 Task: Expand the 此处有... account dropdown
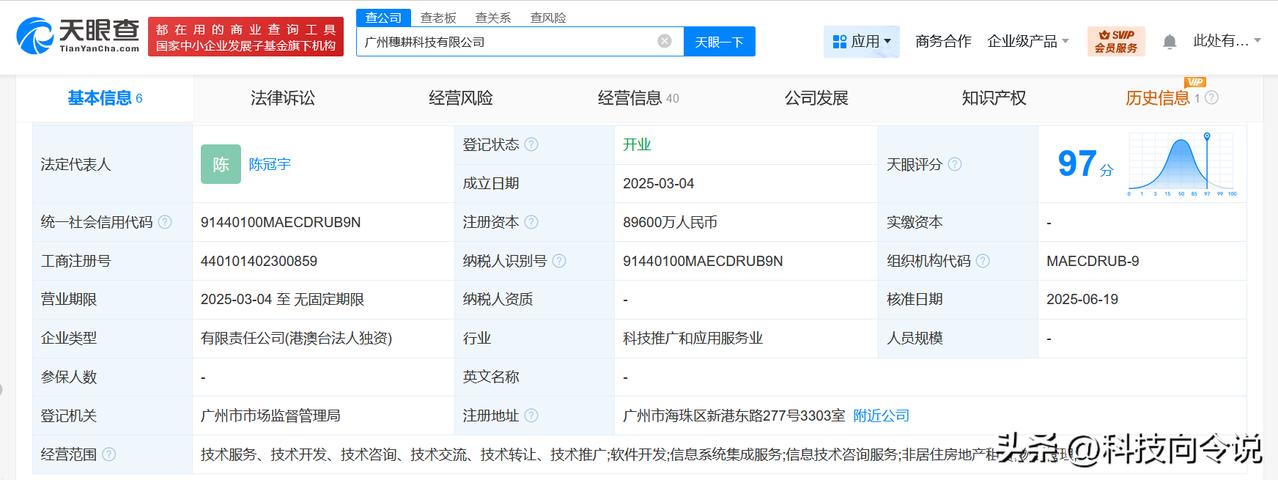point(1228,41)
